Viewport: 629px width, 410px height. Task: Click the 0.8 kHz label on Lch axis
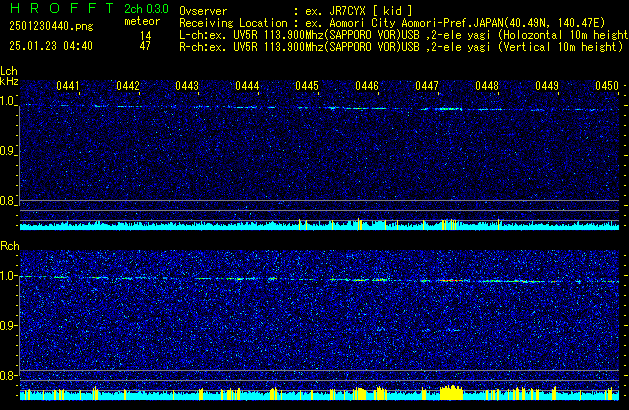point(8,201)
